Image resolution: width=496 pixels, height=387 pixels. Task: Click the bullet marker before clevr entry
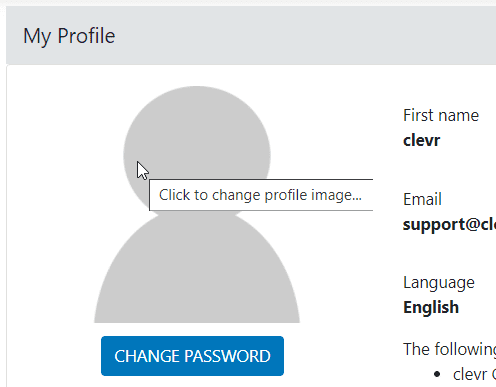[437, 375]
